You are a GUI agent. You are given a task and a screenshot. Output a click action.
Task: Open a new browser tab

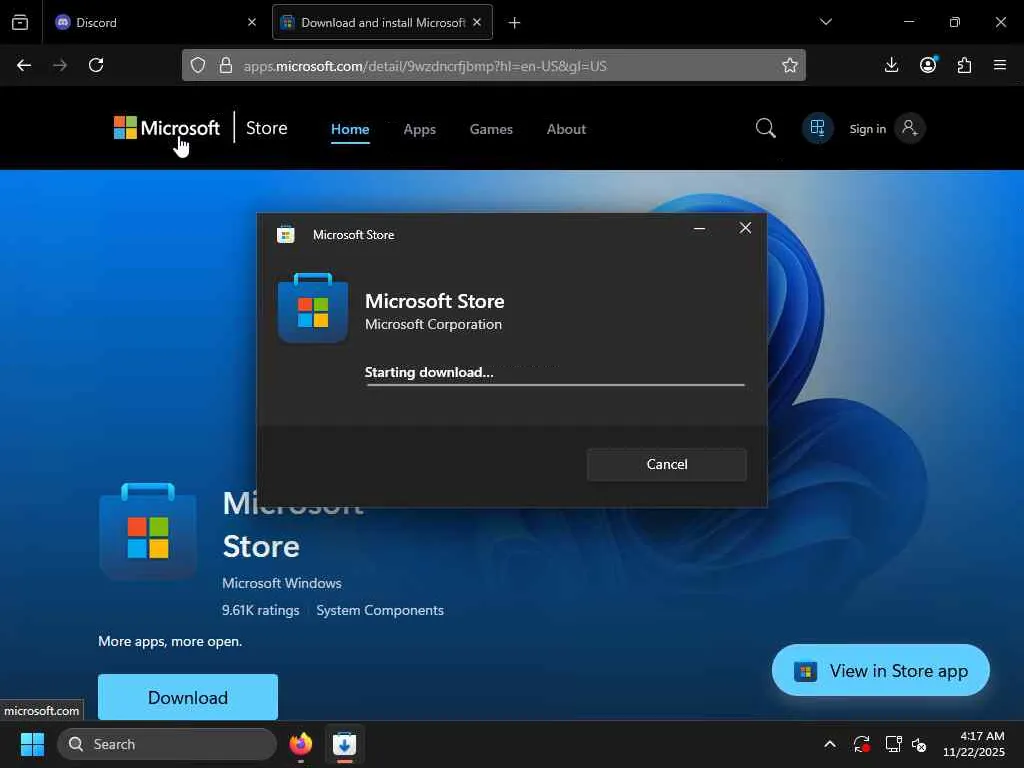(x=515, y=23)
